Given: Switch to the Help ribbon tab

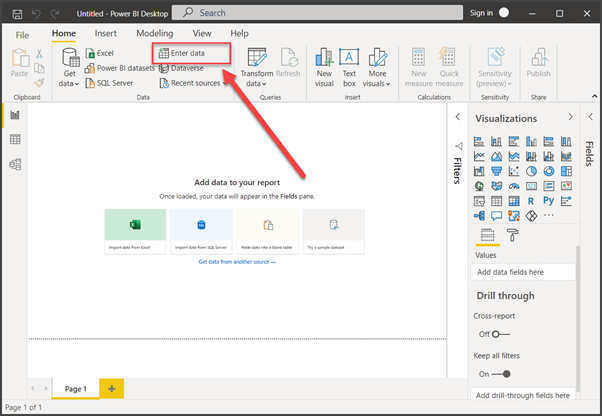Looking at the screenshot, I should point(239,33).
